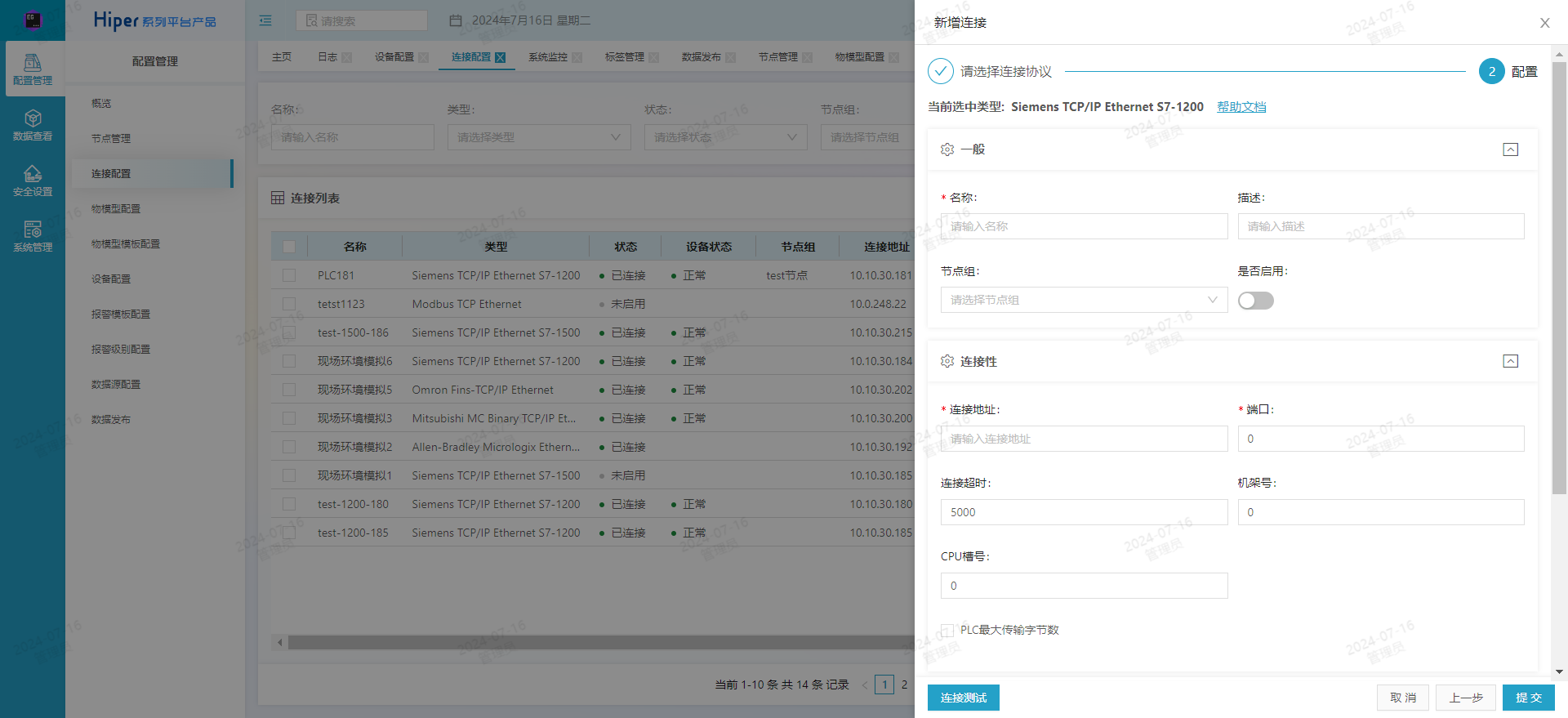The width and height of the screenshot is (1568, 718).
Task: Select the PLC181 row checkbox
Action: pyautogui.click(x=289, y=275)
